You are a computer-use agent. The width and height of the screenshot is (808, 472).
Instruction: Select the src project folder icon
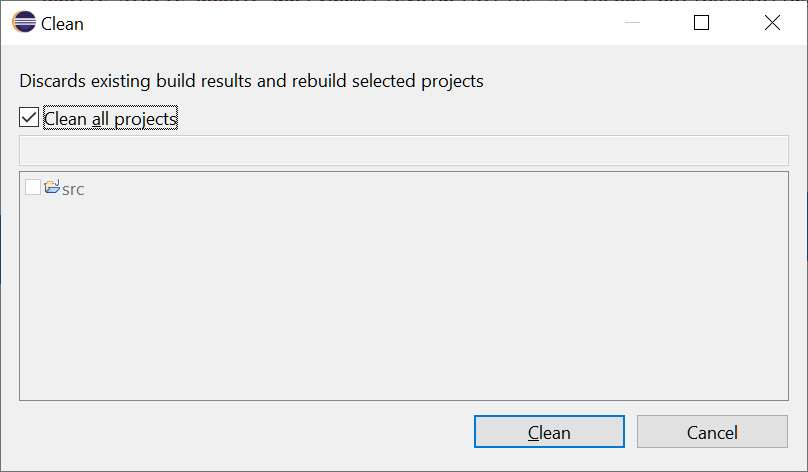pos(52,187)
